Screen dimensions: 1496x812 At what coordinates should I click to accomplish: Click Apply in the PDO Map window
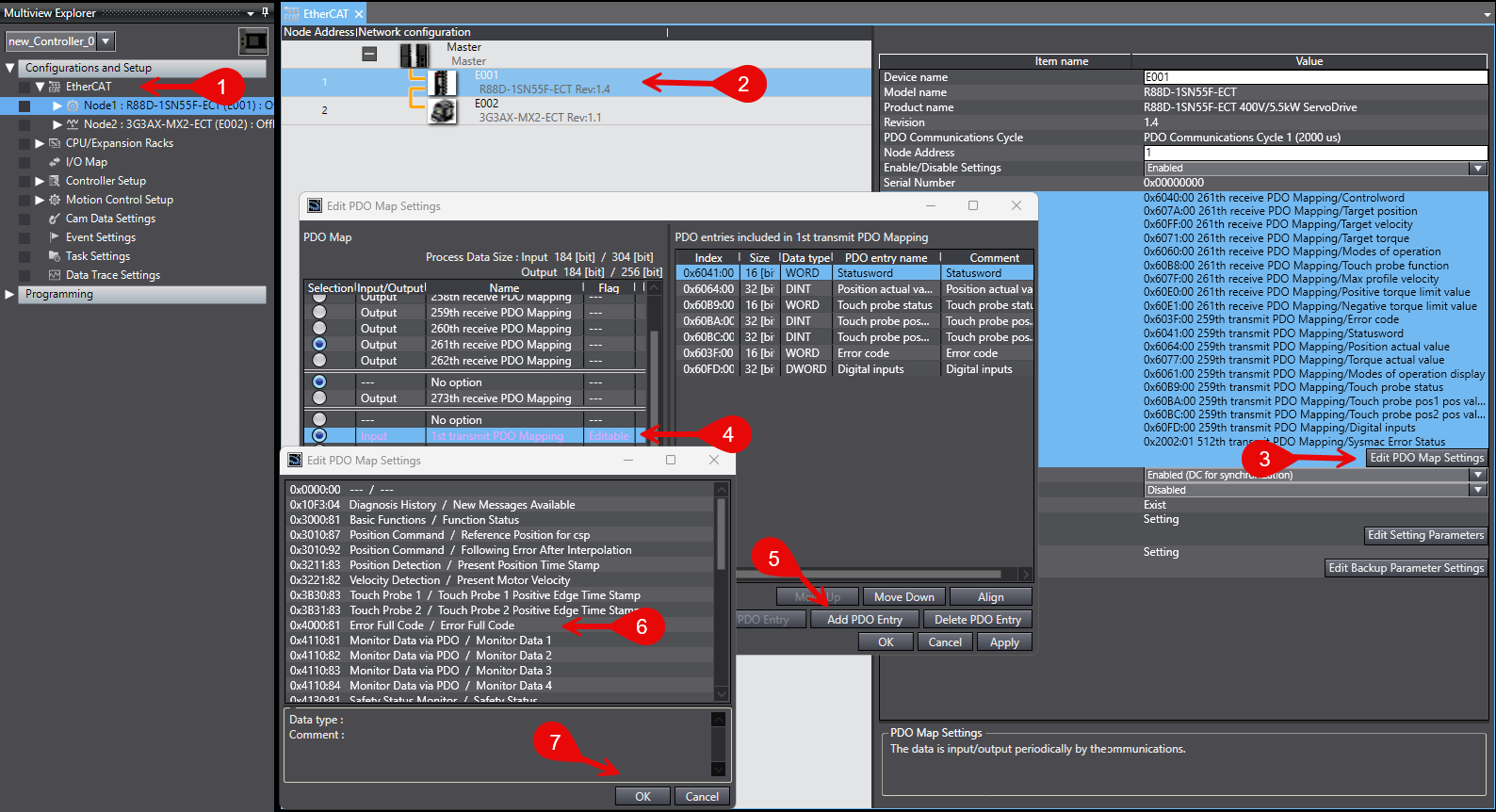pos(1004,642)
